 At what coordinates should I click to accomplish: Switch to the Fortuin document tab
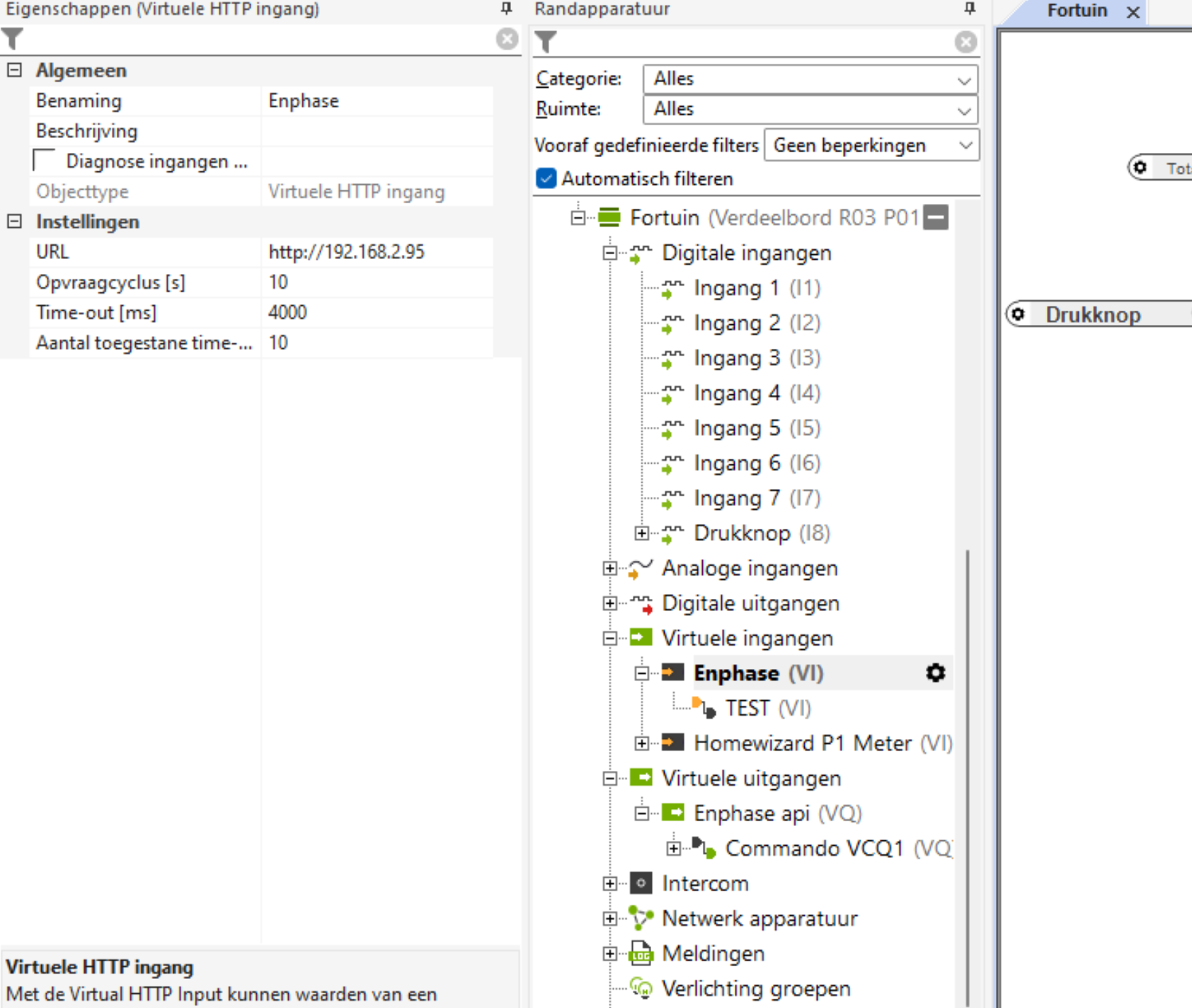click(x=1077, y=11)
